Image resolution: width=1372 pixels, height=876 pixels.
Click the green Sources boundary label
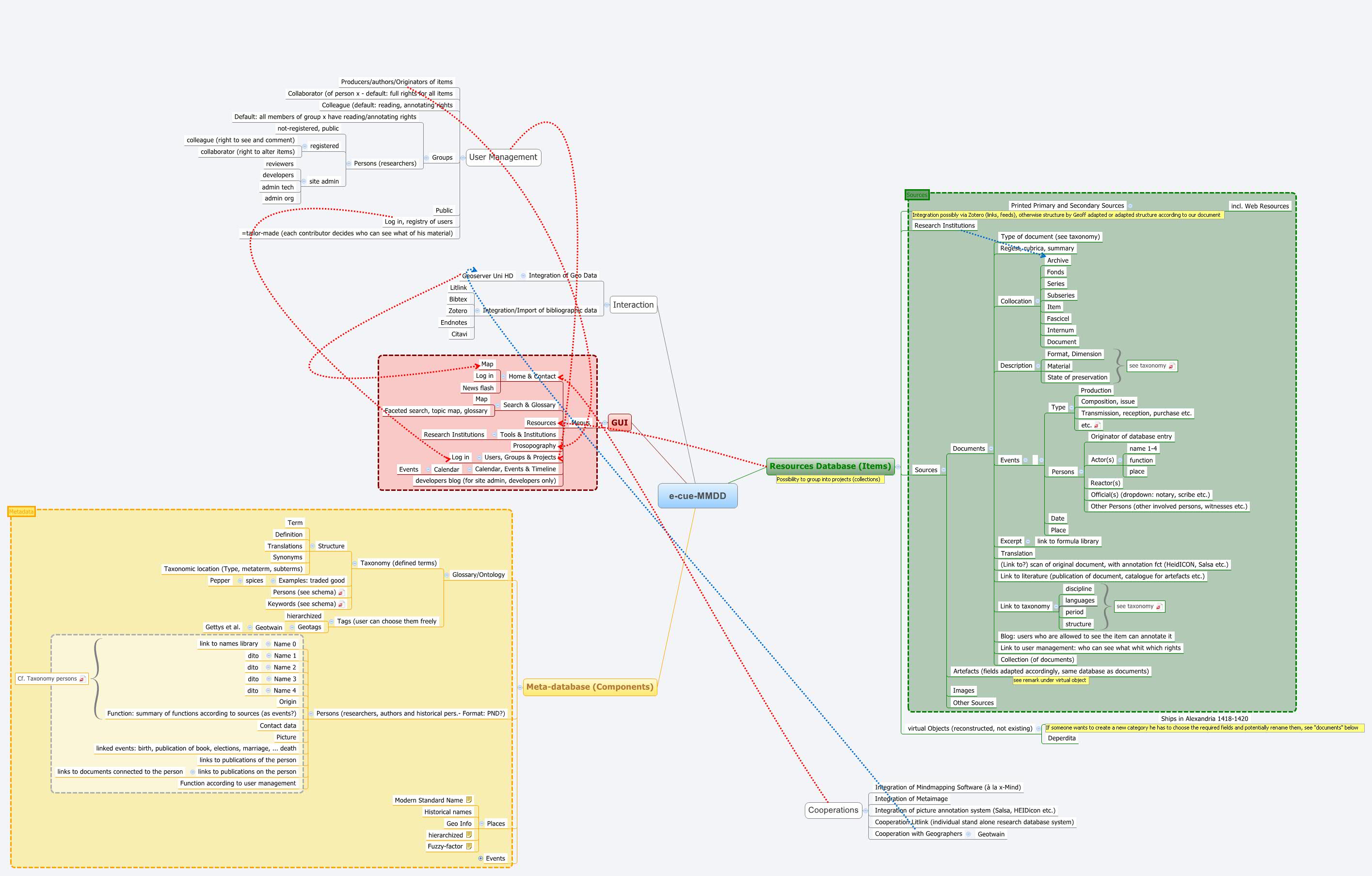917,195
